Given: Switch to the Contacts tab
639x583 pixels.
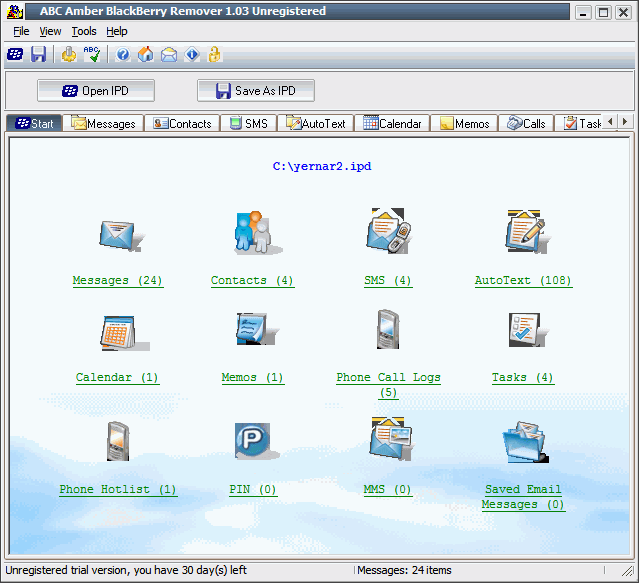Looking at the screenshot, I should click(x=182, y=123).
